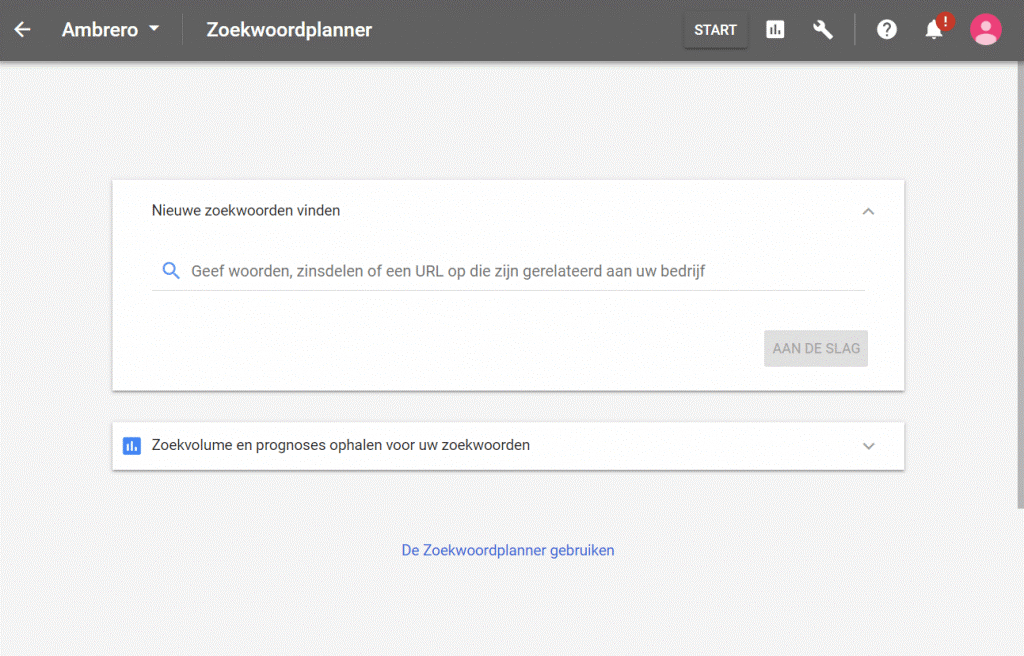
Task: Click the Nieuwe zoekwoorden vinden heading
Action: pos(246,211)
